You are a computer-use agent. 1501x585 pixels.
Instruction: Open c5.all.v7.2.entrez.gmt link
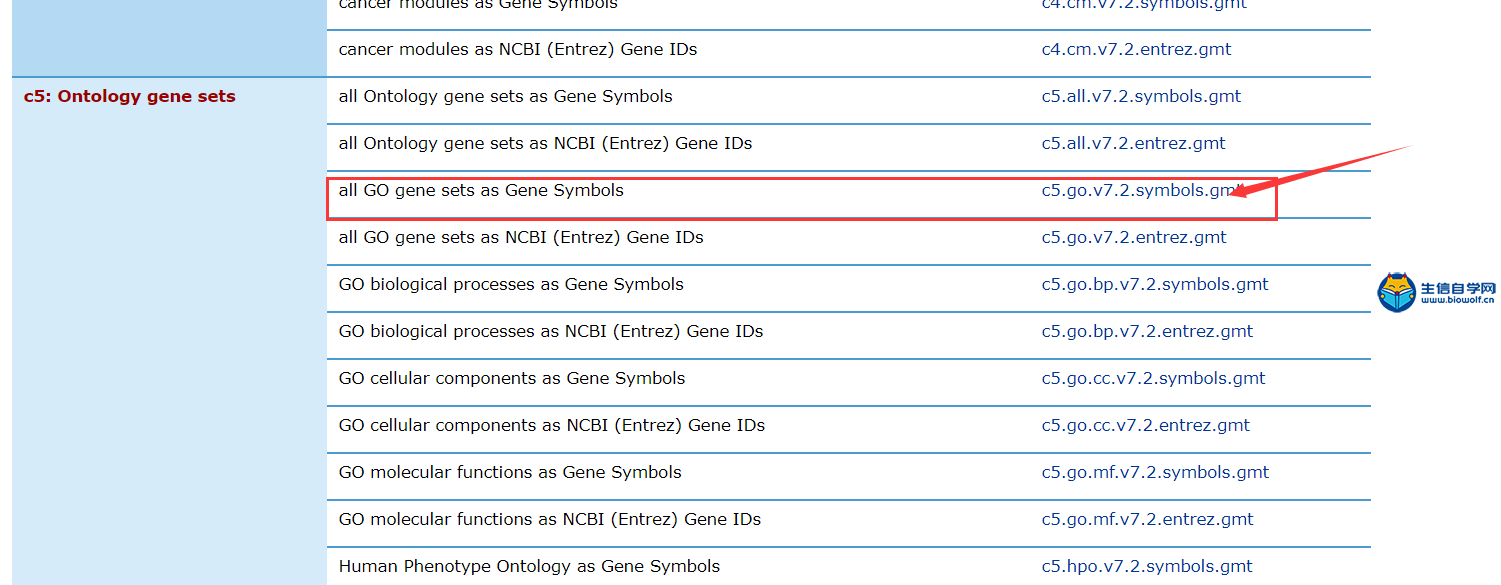pos(1133,144)
